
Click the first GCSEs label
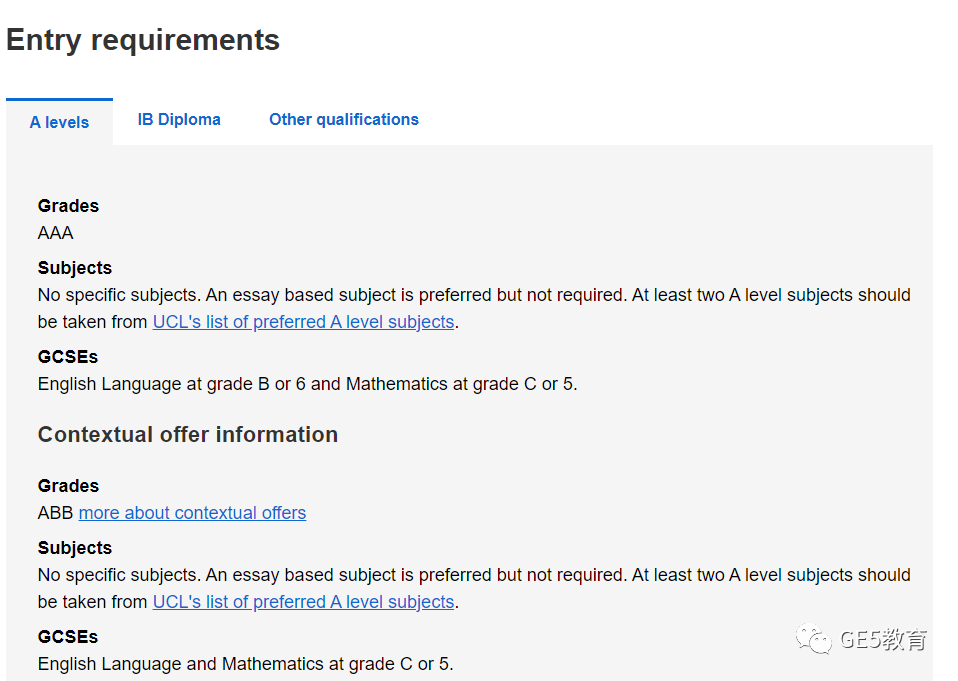(x=68, y=357)
